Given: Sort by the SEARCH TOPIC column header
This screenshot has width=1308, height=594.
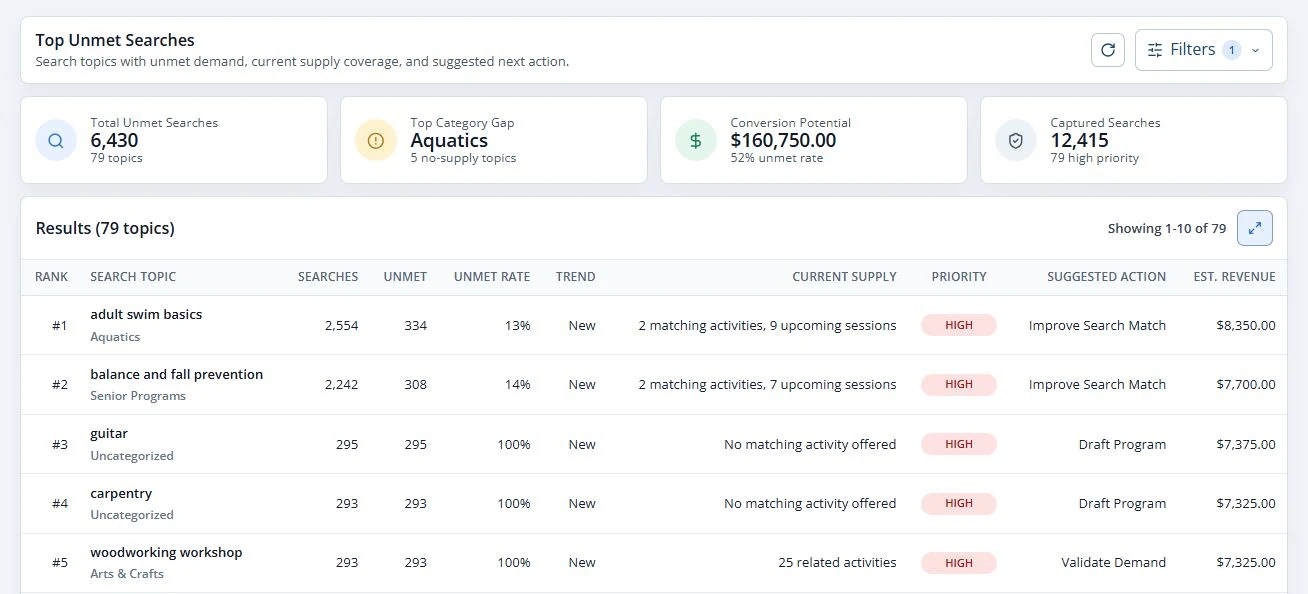Looking at the screenshot, I should tap(133, 277).
